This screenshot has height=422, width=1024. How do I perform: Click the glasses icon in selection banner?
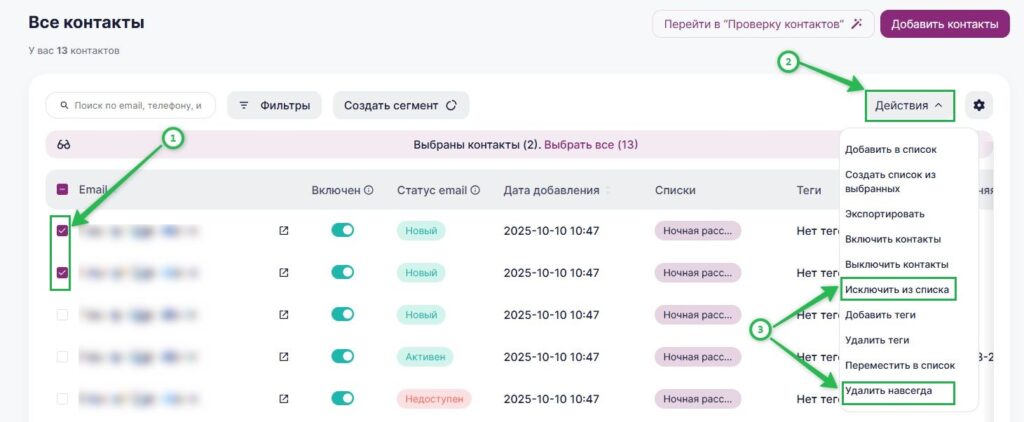(x=63, y=145)
